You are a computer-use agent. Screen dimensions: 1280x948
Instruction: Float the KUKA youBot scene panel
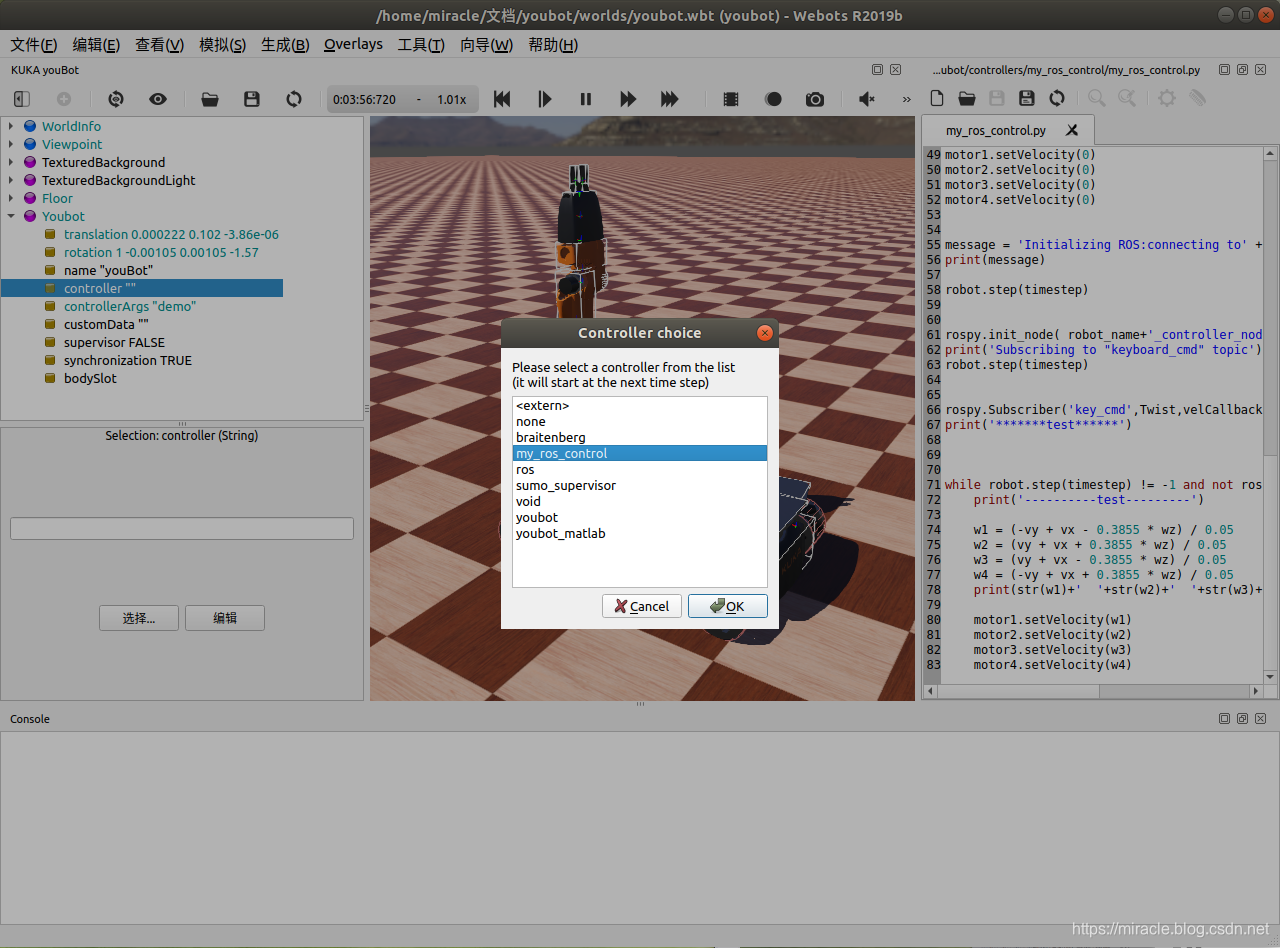pyautogui.click(x=877, y=70)
